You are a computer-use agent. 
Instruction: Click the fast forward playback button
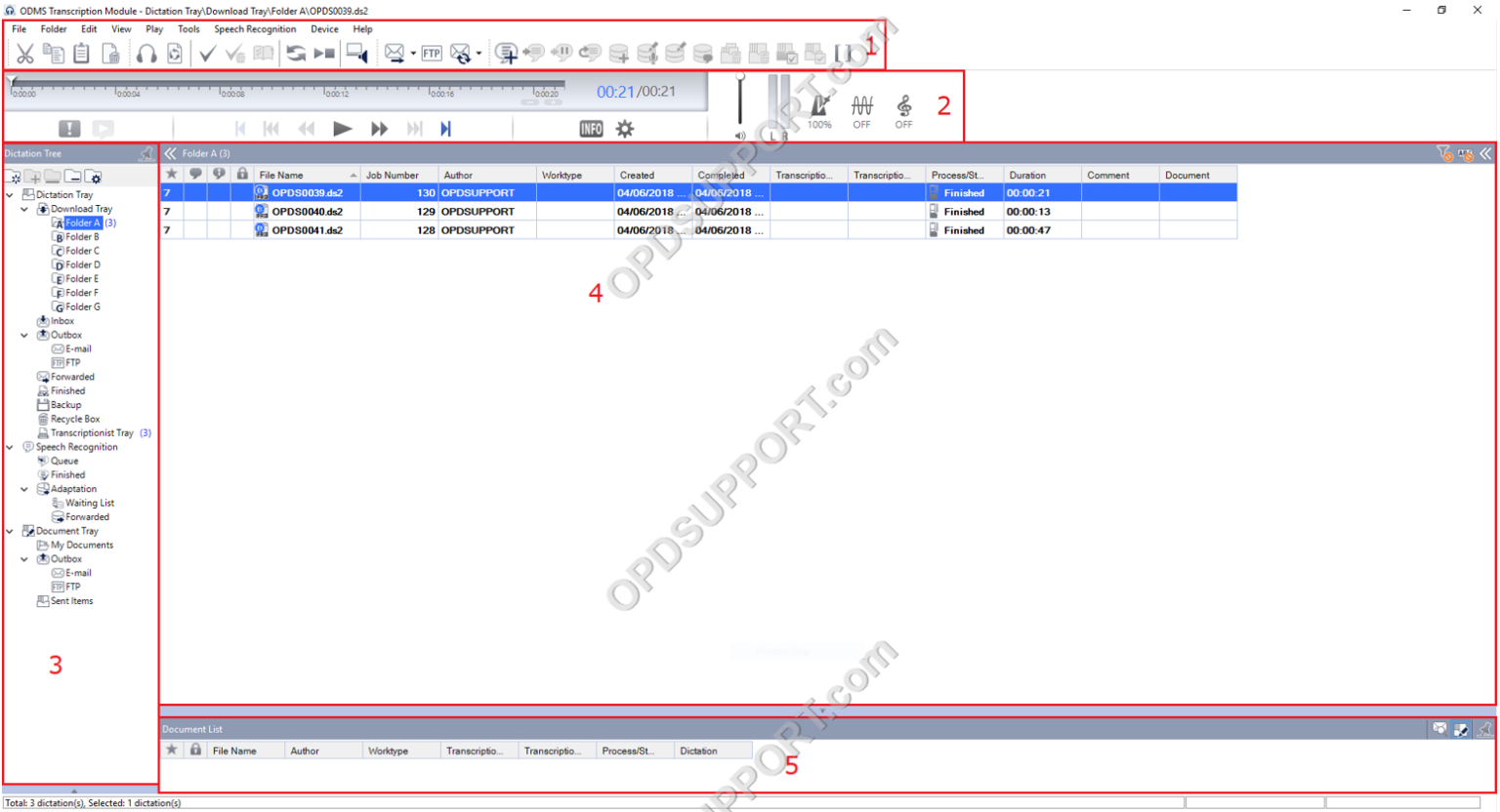tap(379, 129)
